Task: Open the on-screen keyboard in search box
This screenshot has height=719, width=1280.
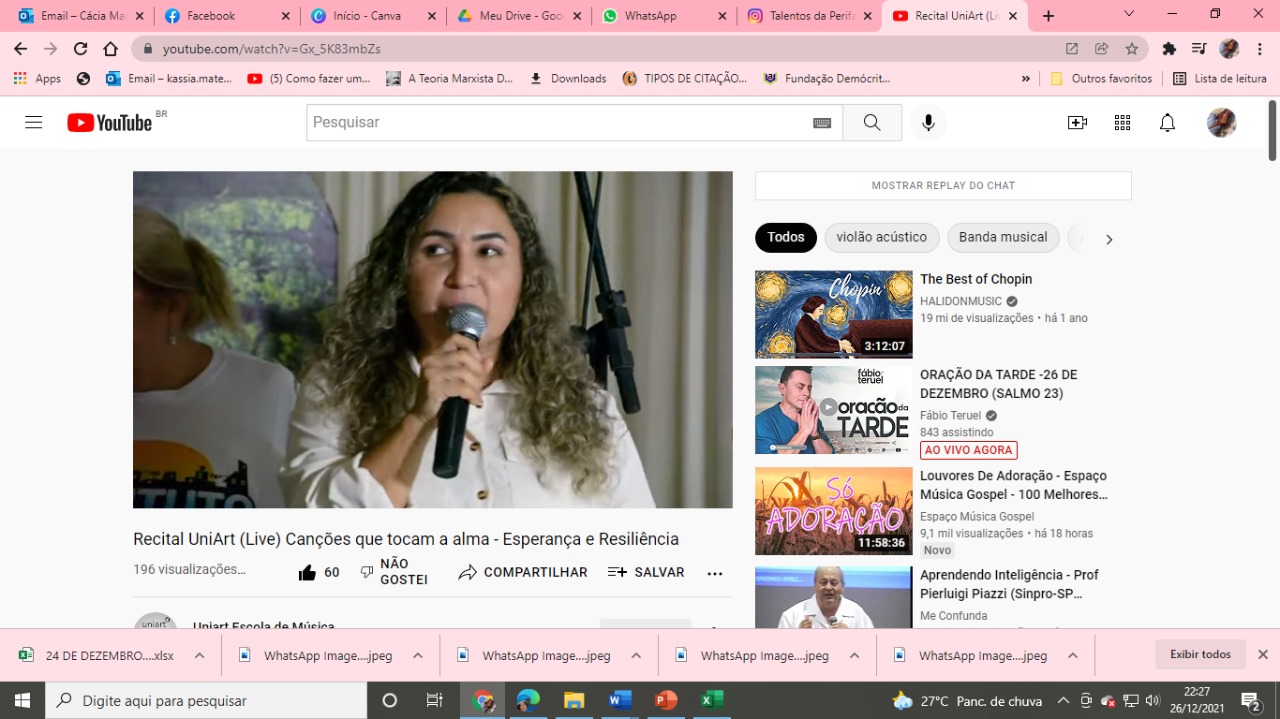Action: 822,122
